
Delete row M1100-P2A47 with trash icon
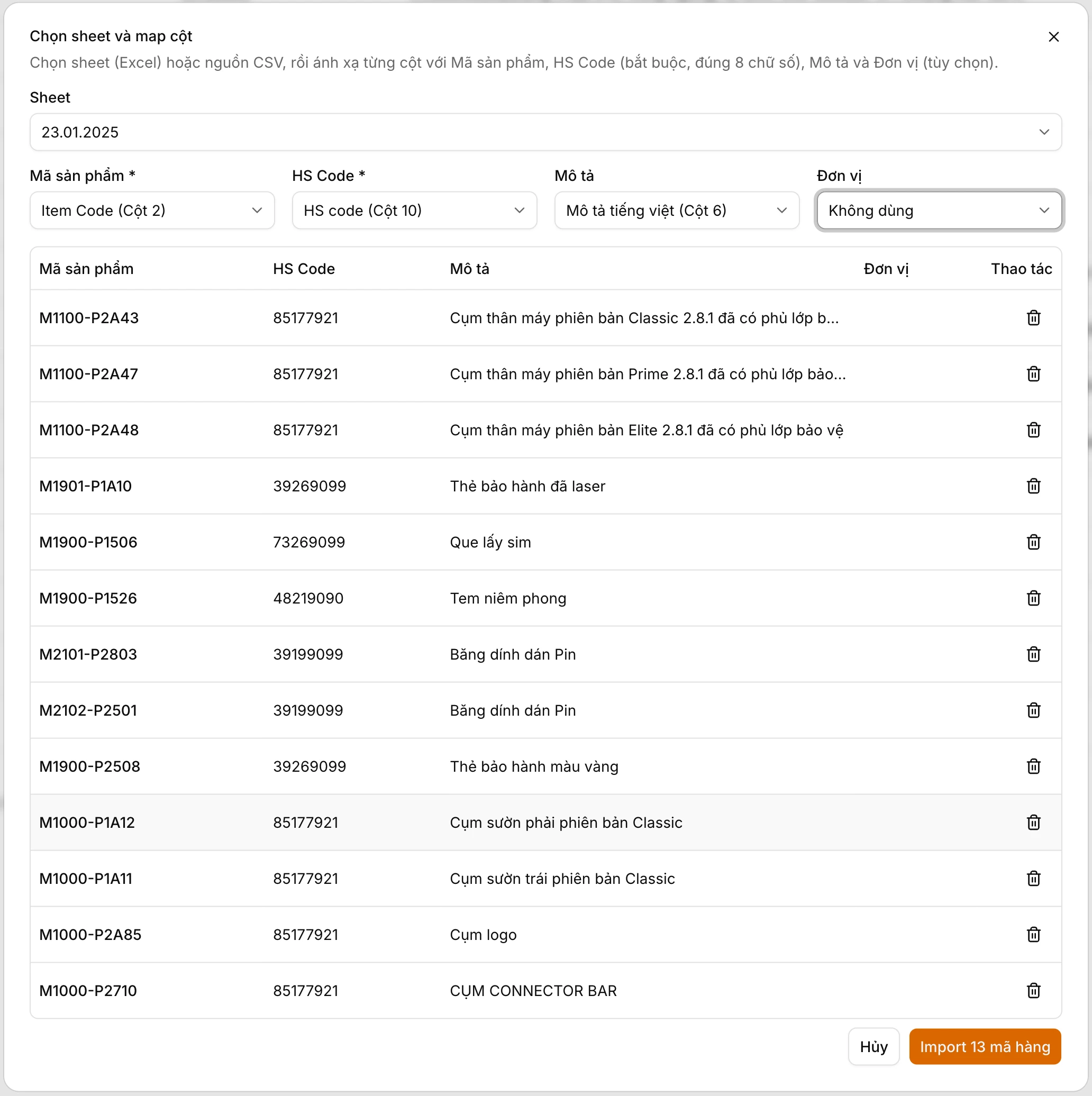point(1033,374)
